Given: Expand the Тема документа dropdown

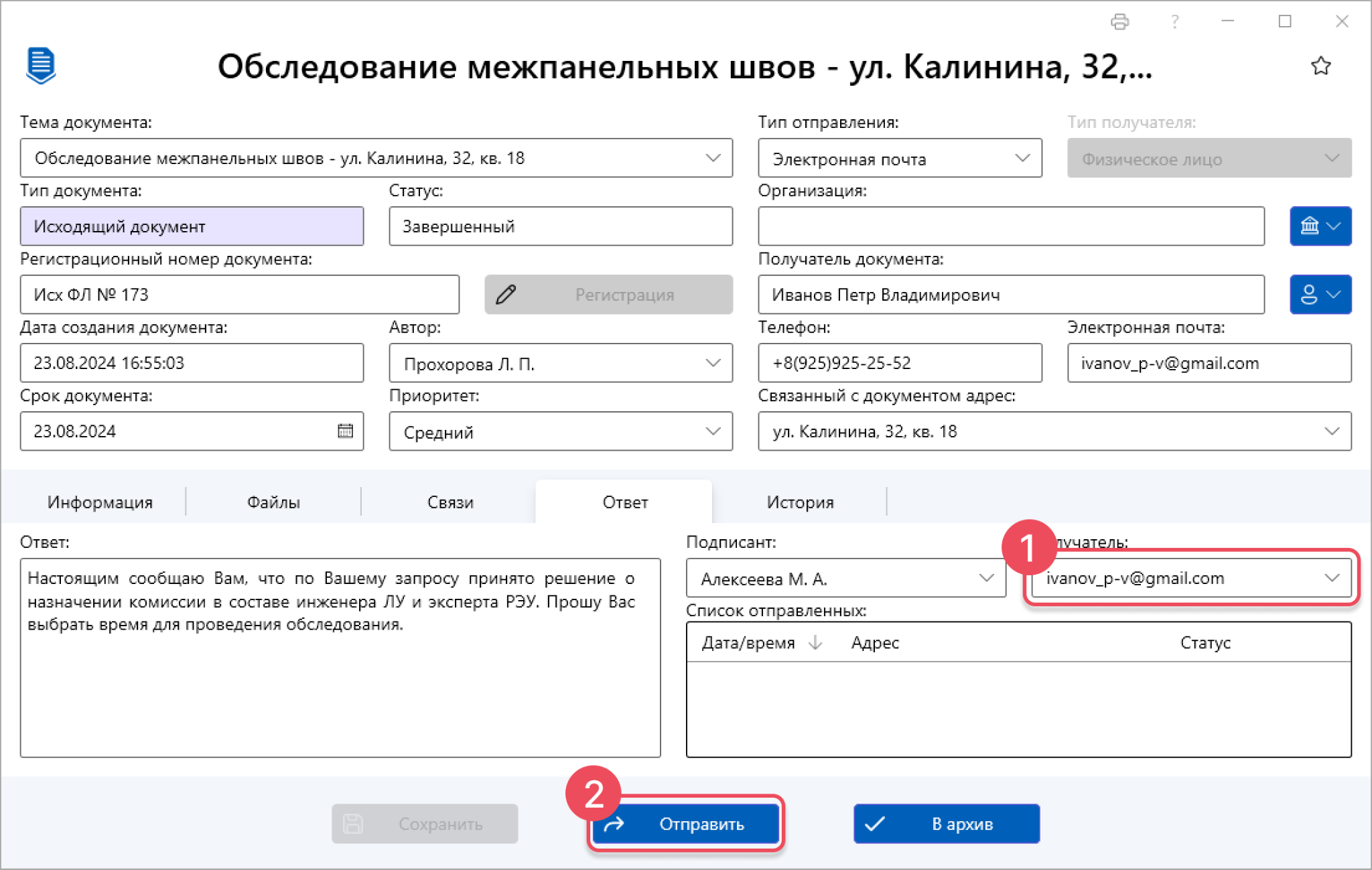Looking at the screenshot, I should click(x=713, y=158).
